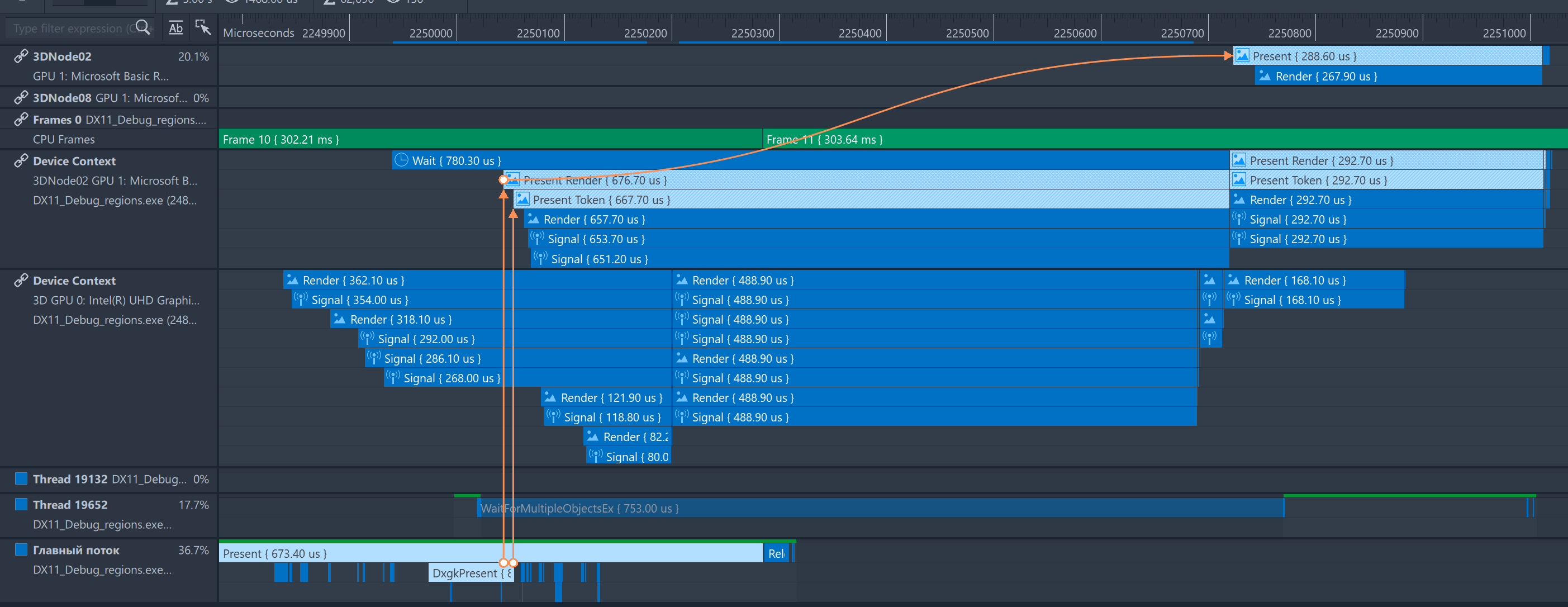The width and height of the screenshot is (1568, 607).
Task: Click the Microseconds ruler label
Action: [x=259, y=33]
